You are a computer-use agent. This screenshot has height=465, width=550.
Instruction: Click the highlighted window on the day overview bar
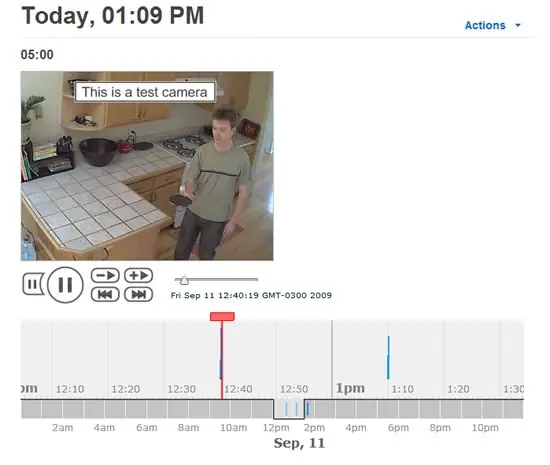click(x=289, y=409)
